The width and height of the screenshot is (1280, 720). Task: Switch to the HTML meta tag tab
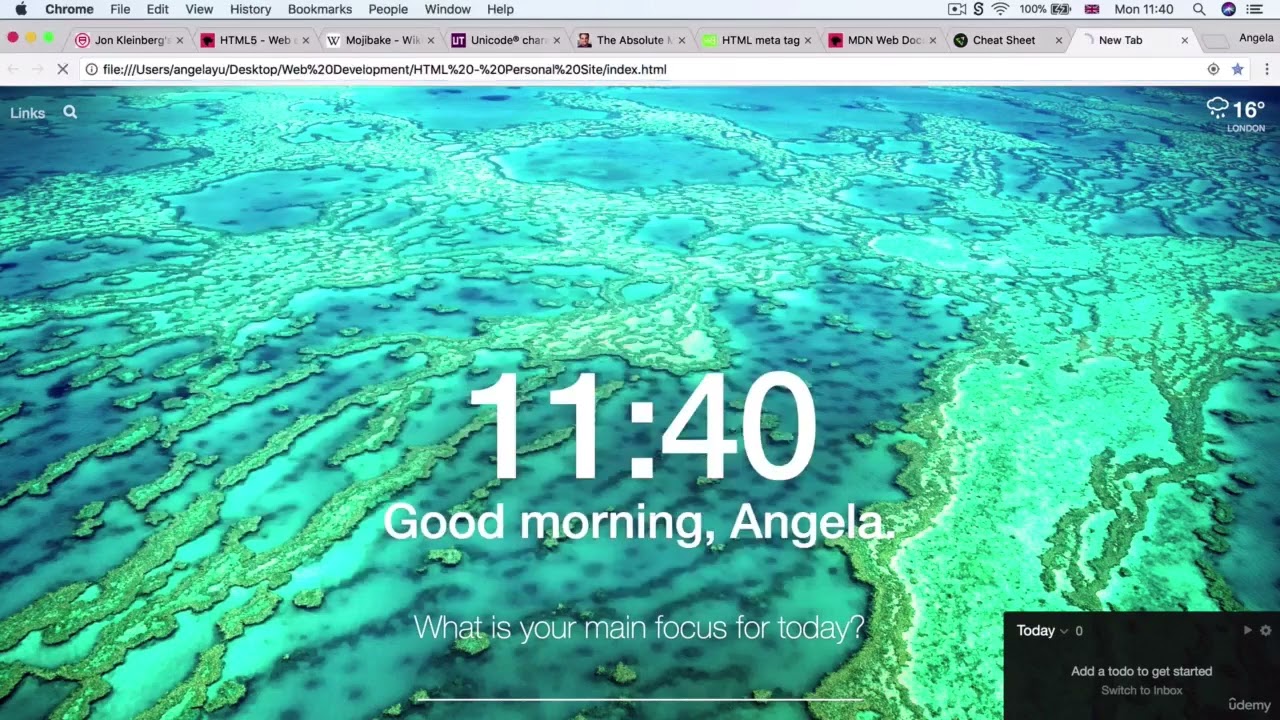coord(756,40)
